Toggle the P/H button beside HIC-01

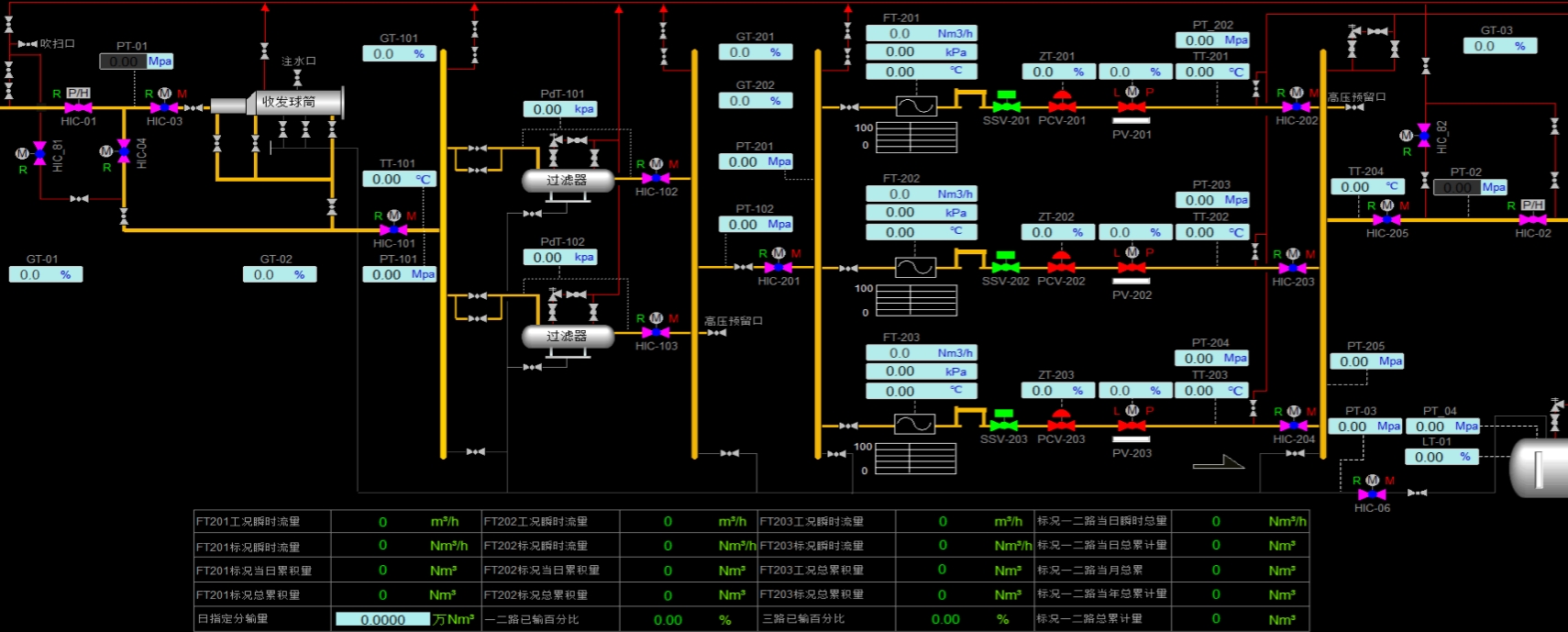pos(79,93)
